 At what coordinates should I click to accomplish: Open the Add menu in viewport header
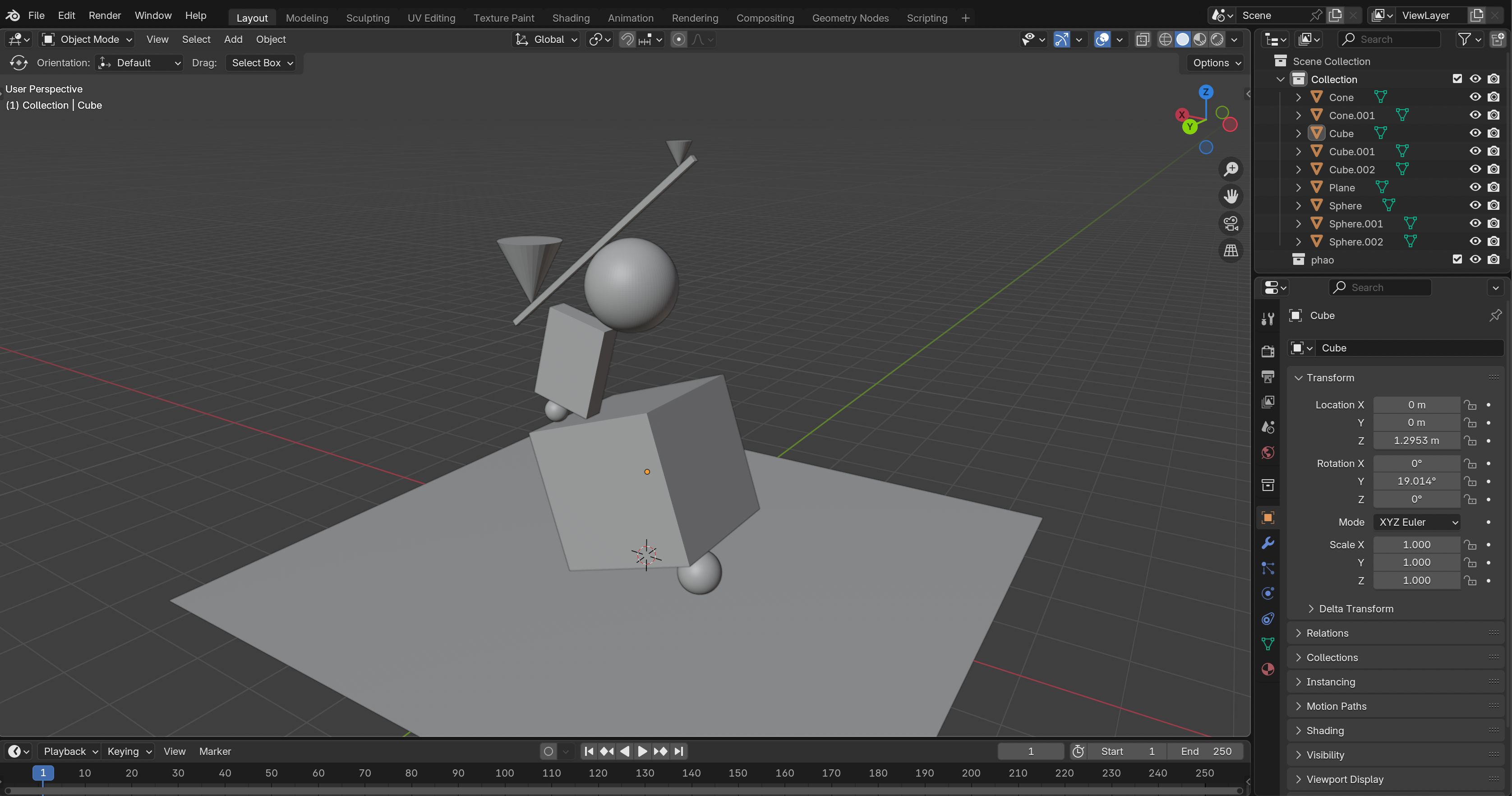coord(233,39)
